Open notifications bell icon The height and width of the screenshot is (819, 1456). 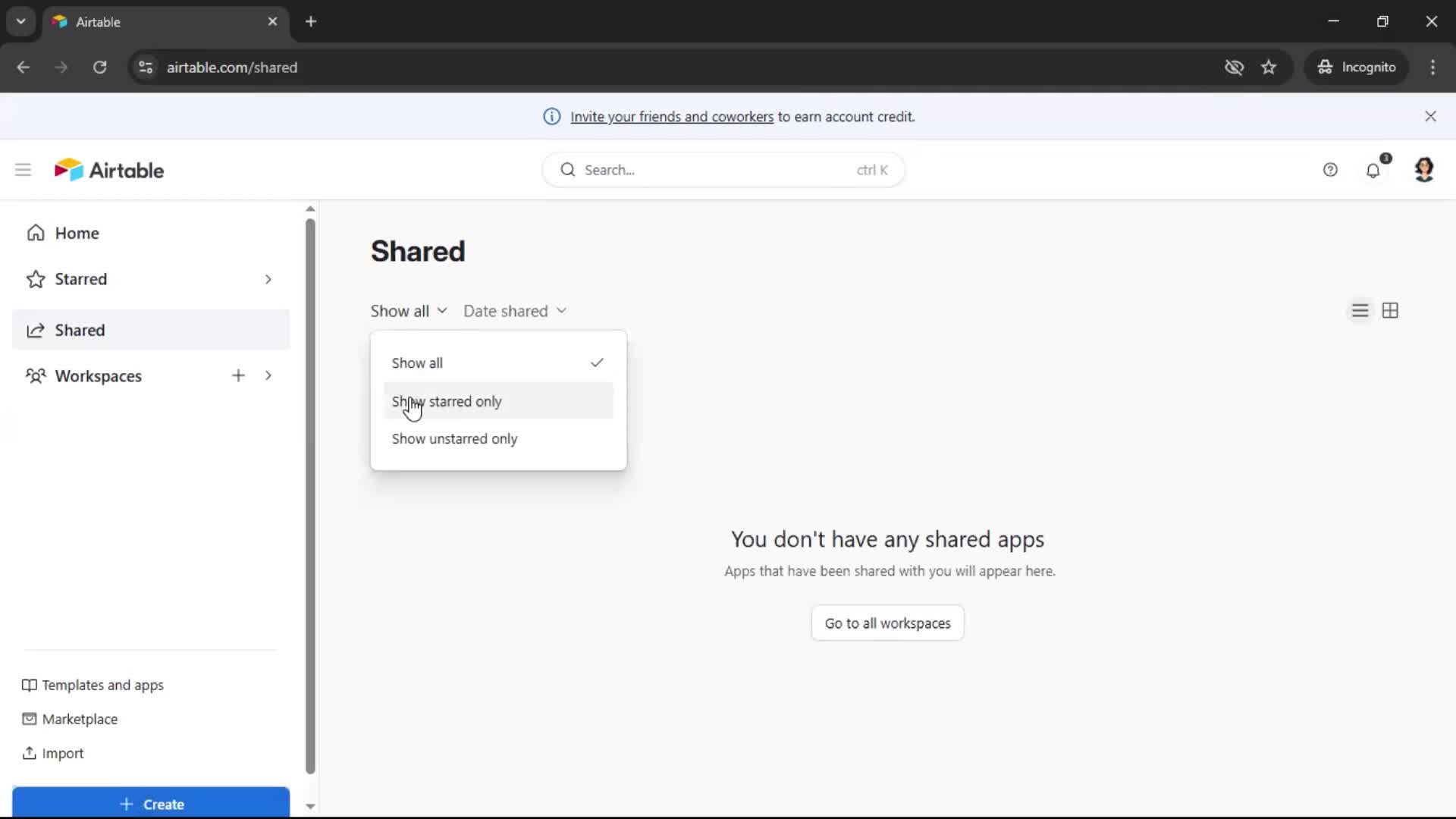tap(1373, 170)
